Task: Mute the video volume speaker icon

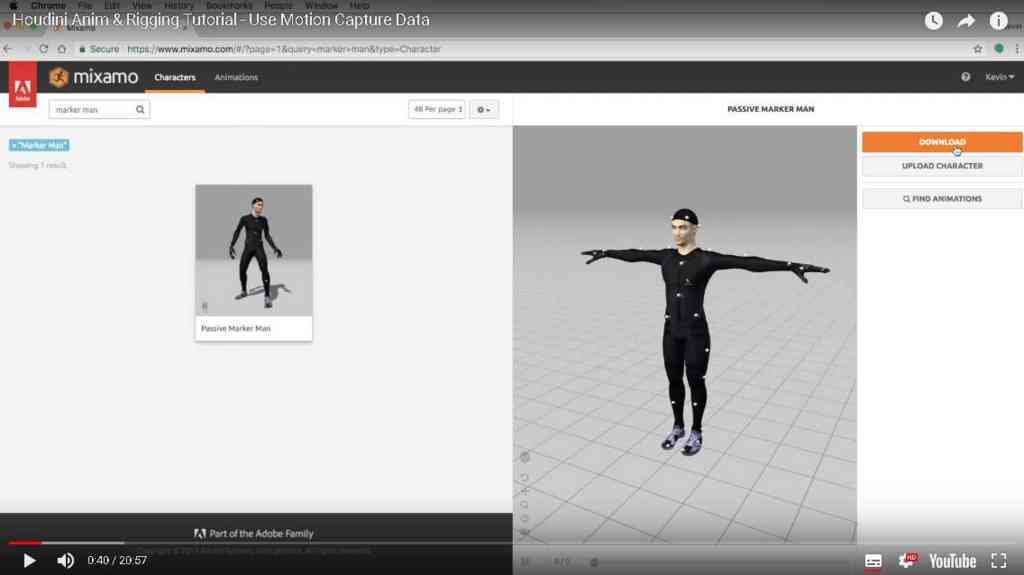Action: click(x=65, y=561)
